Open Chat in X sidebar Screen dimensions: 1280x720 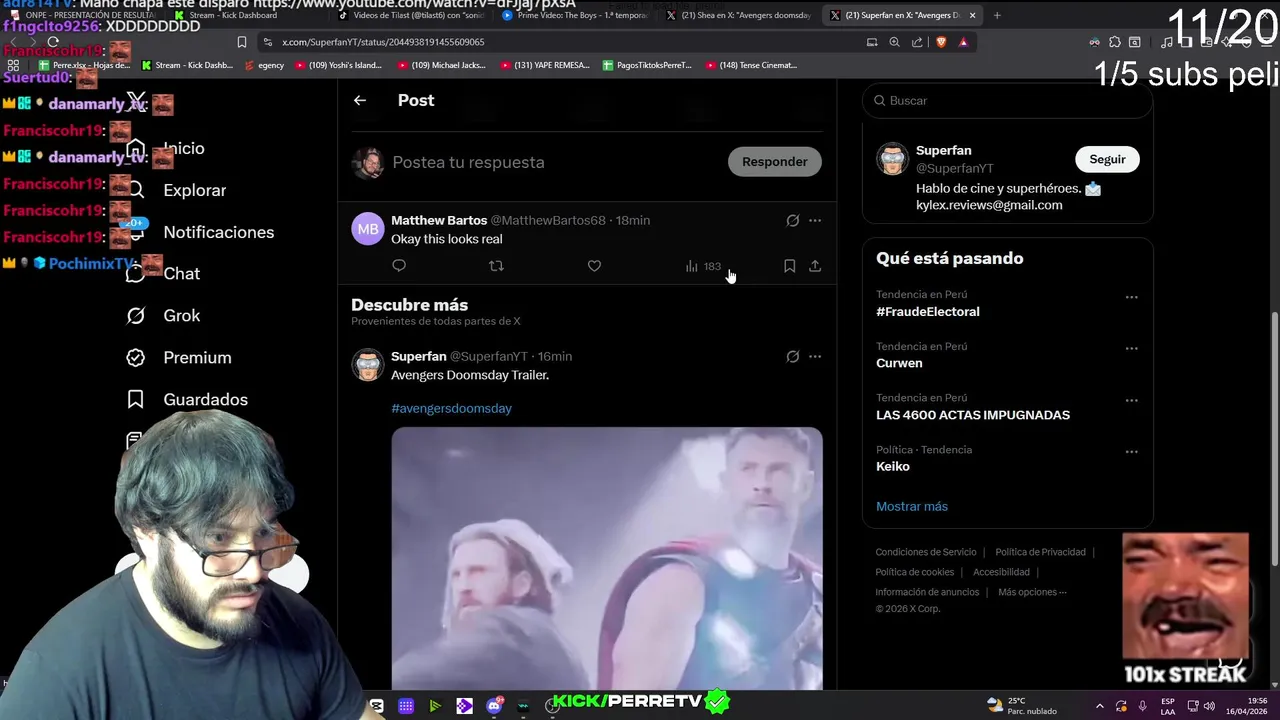[163, 273]
